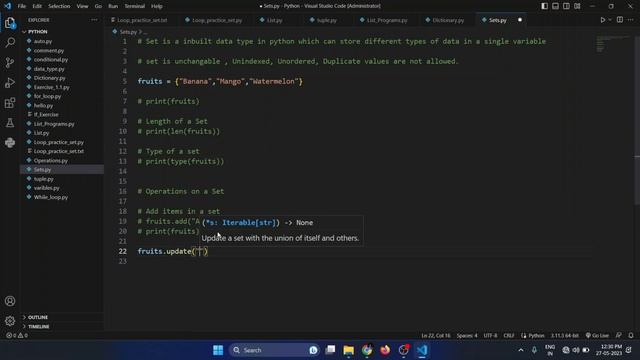Click the editor minimap
This screenshot has width=640, height=360.
tap(612, 44)
